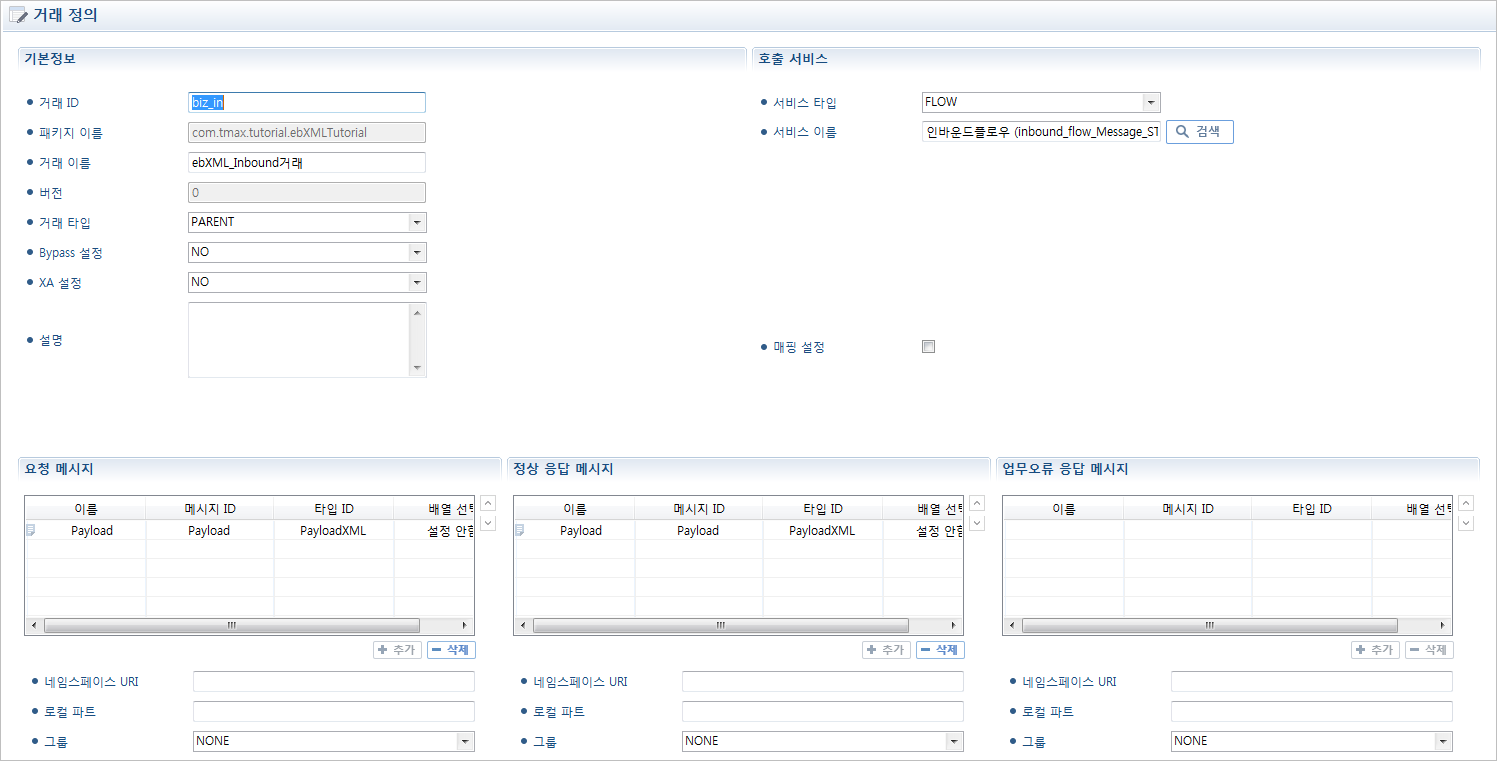
Task: Move row down in 요청 메시지 table
Action: coord(488,523)
